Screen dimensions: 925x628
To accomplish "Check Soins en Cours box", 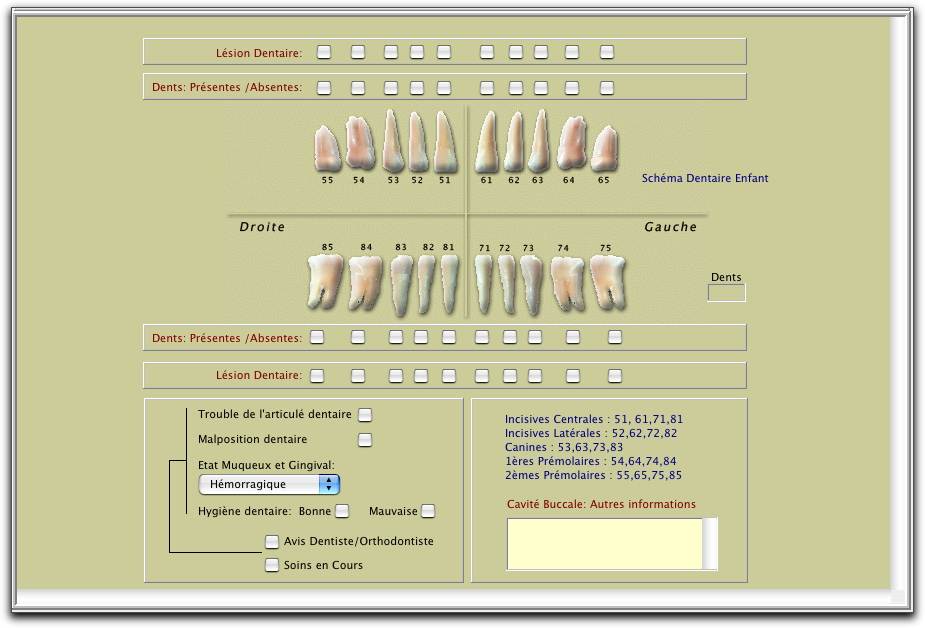I will tap(271, 565).
